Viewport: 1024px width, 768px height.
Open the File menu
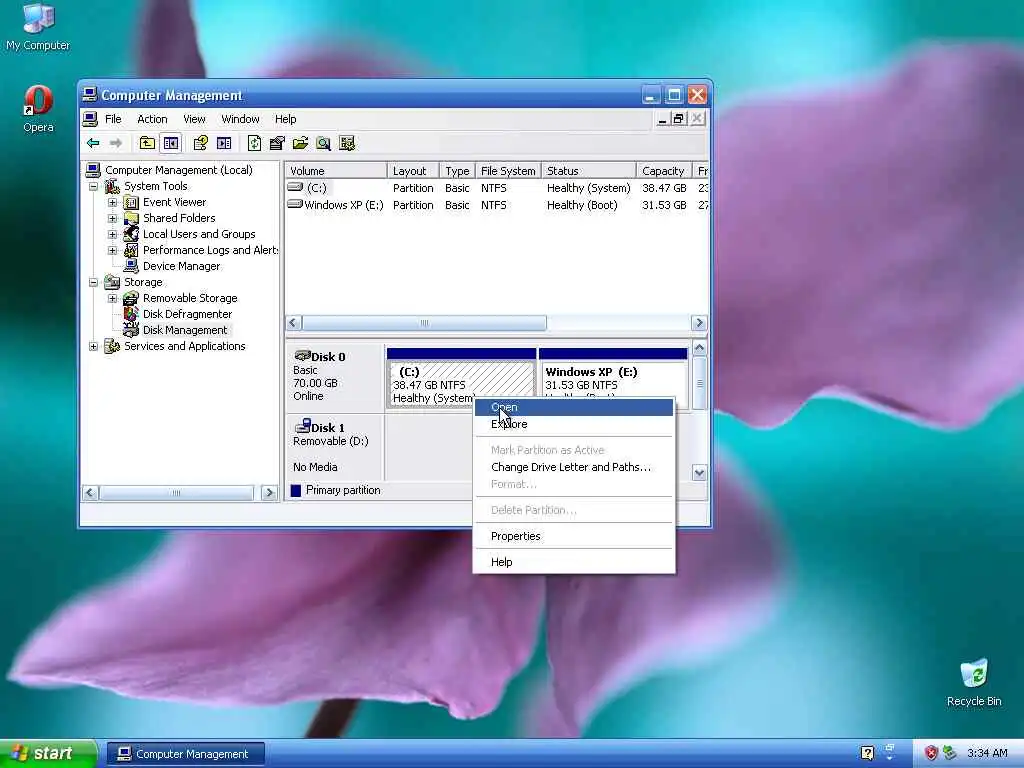point(113,119)
